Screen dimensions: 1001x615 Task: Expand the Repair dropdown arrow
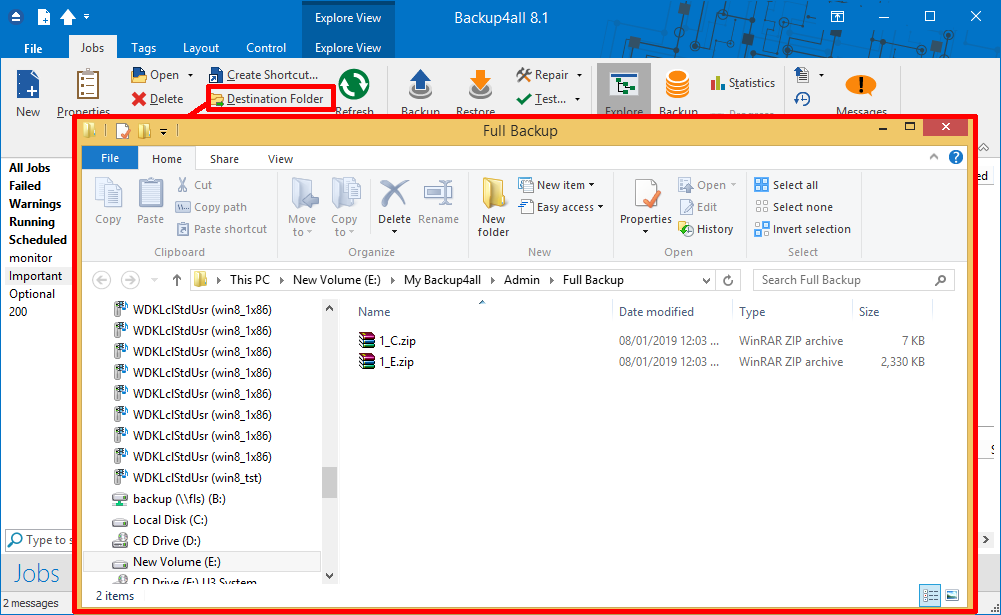tap(579, 75)
